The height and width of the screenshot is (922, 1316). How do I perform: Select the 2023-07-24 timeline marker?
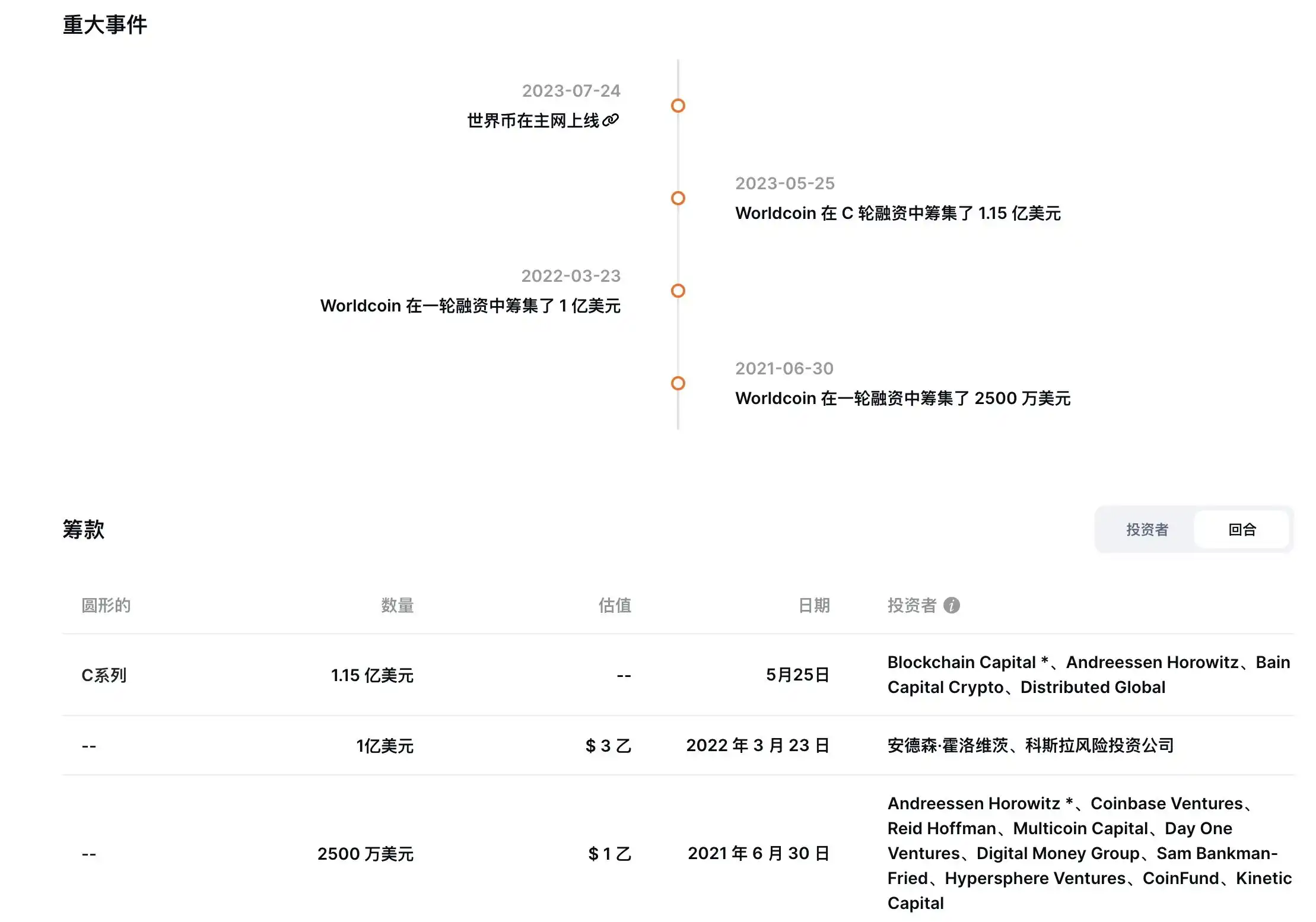(678, 106)
